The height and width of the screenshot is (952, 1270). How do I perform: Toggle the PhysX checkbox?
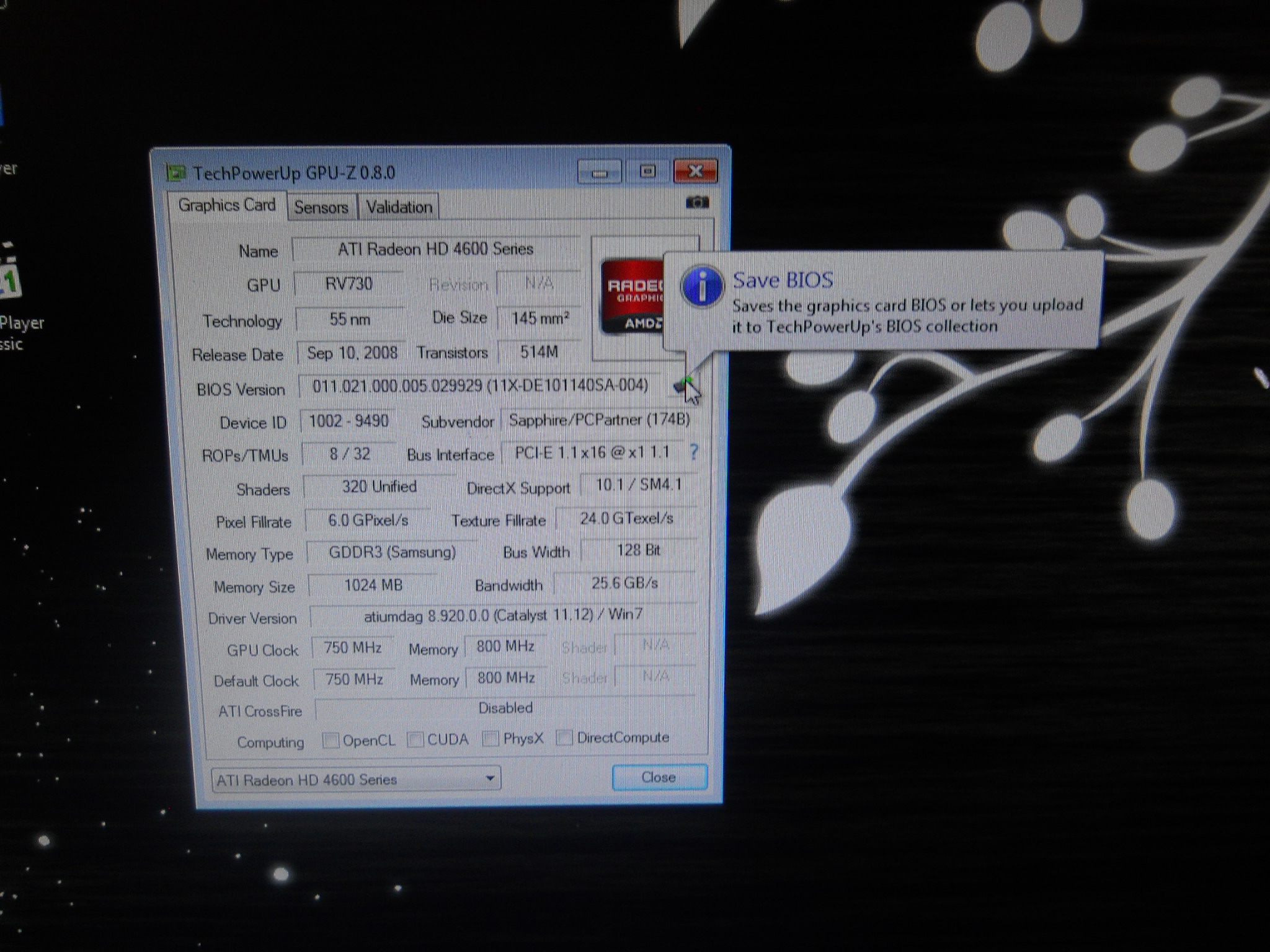[x=491, y=738]
